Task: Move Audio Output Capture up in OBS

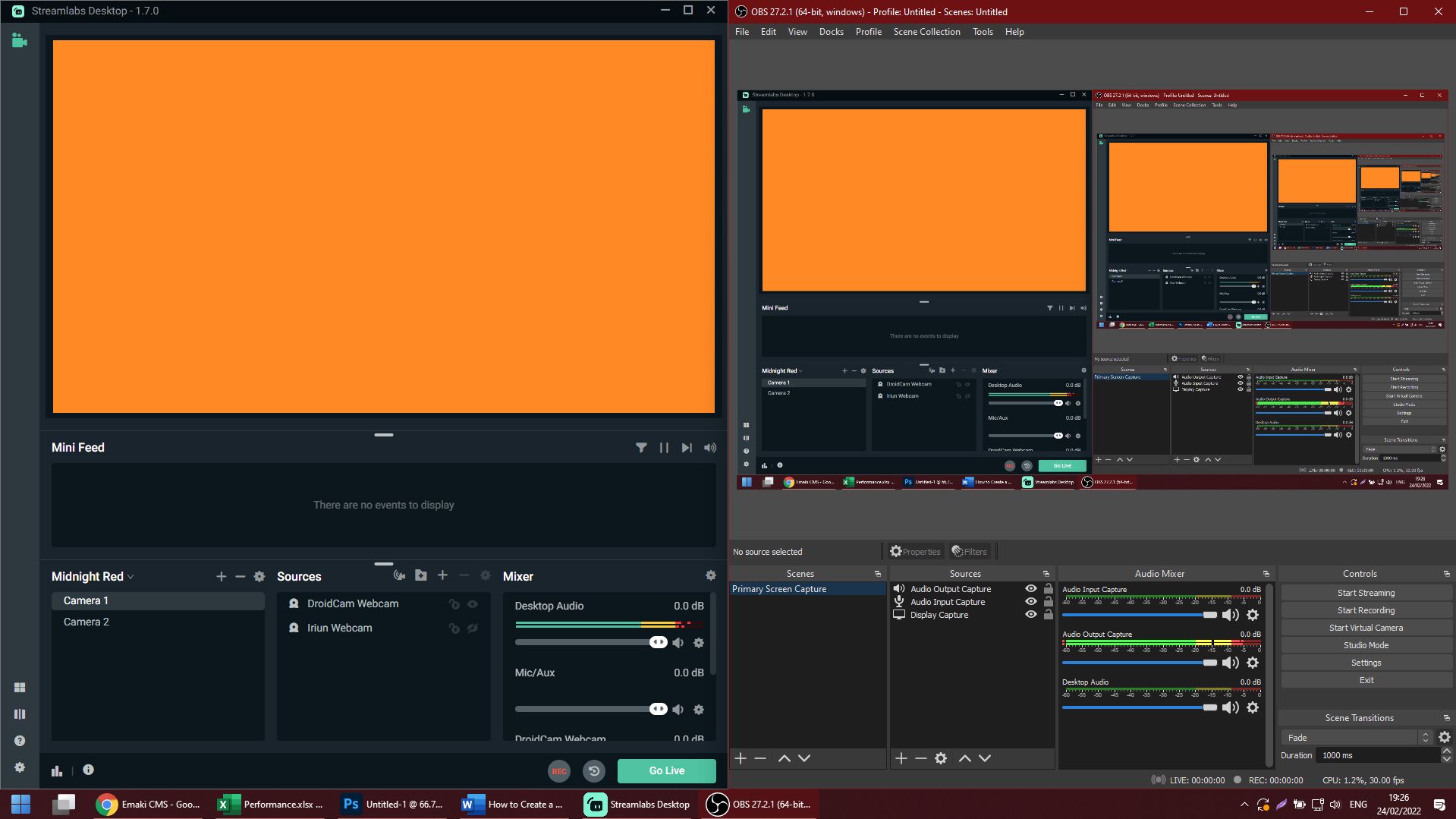Action: coord(964,758)
